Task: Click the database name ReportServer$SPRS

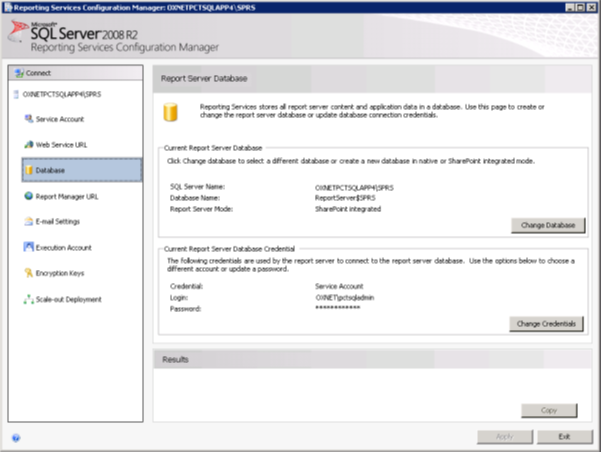Action: 345,198
